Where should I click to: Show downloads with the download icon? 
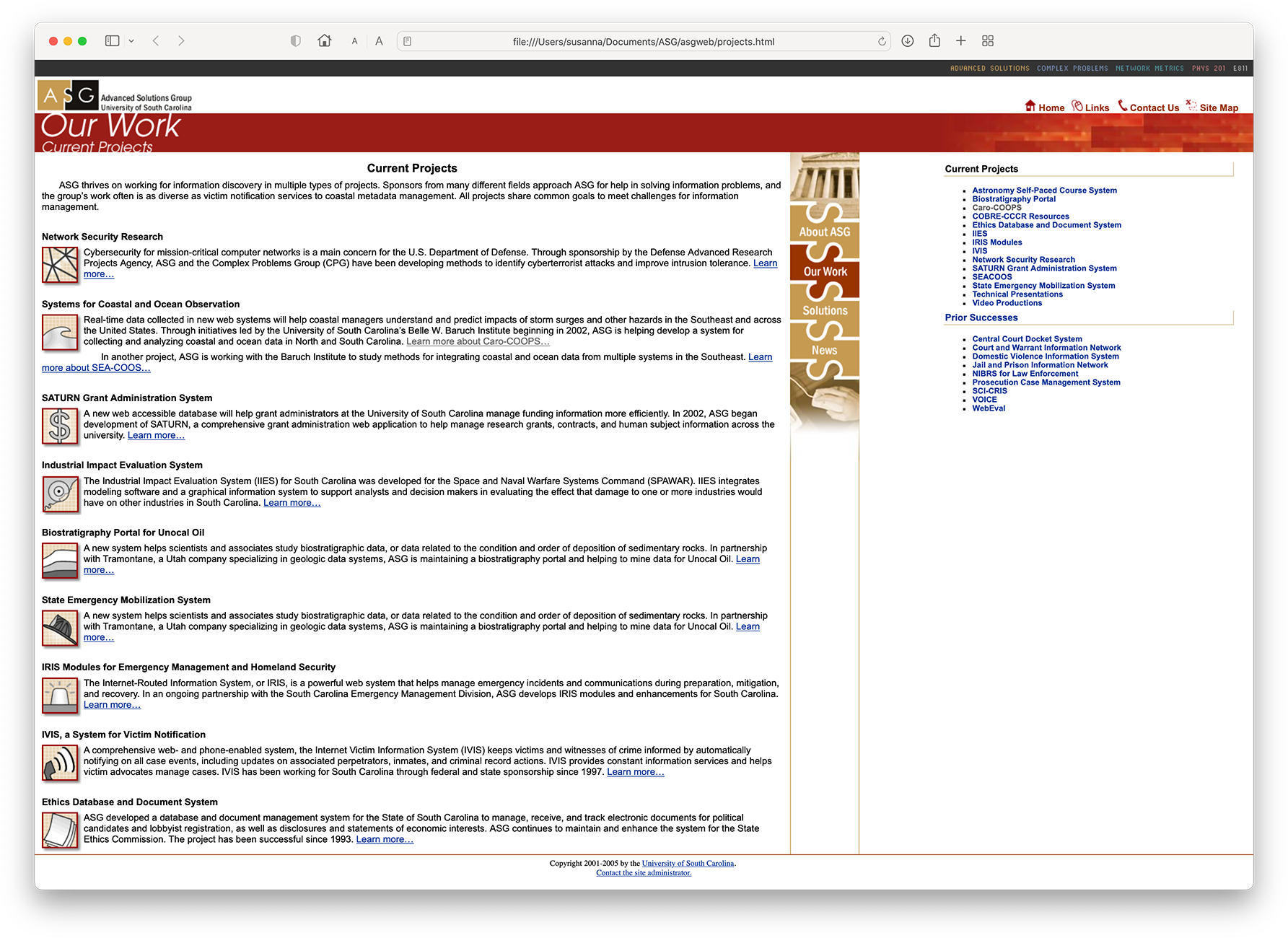(x=908, y=41)
